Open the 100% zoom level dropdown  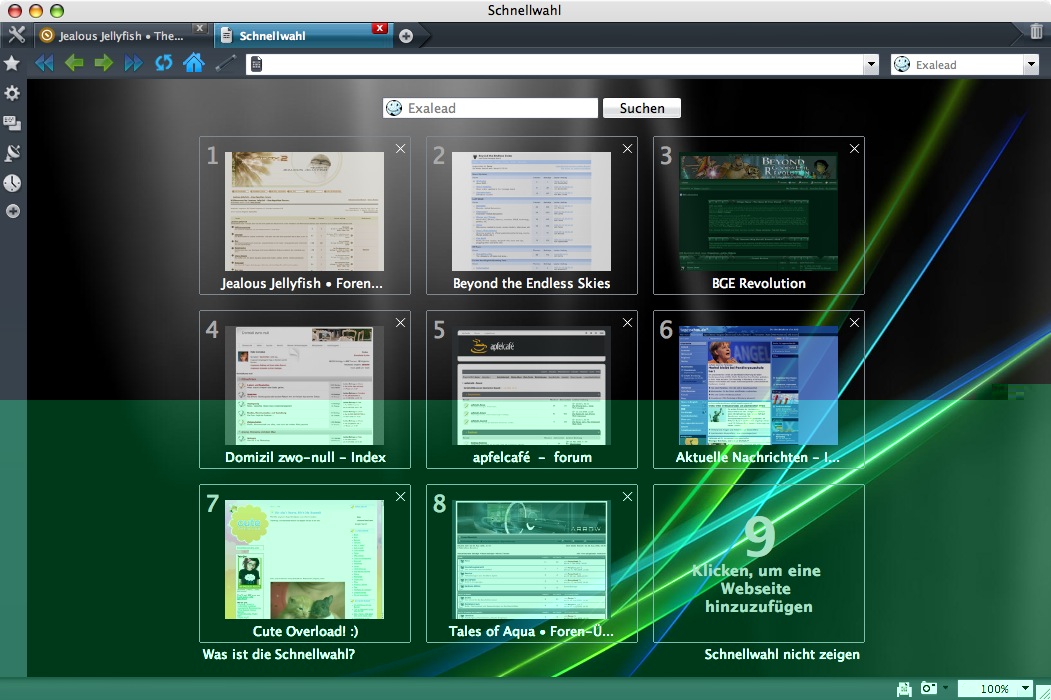pyautogui.click(x=1026, y=688)
